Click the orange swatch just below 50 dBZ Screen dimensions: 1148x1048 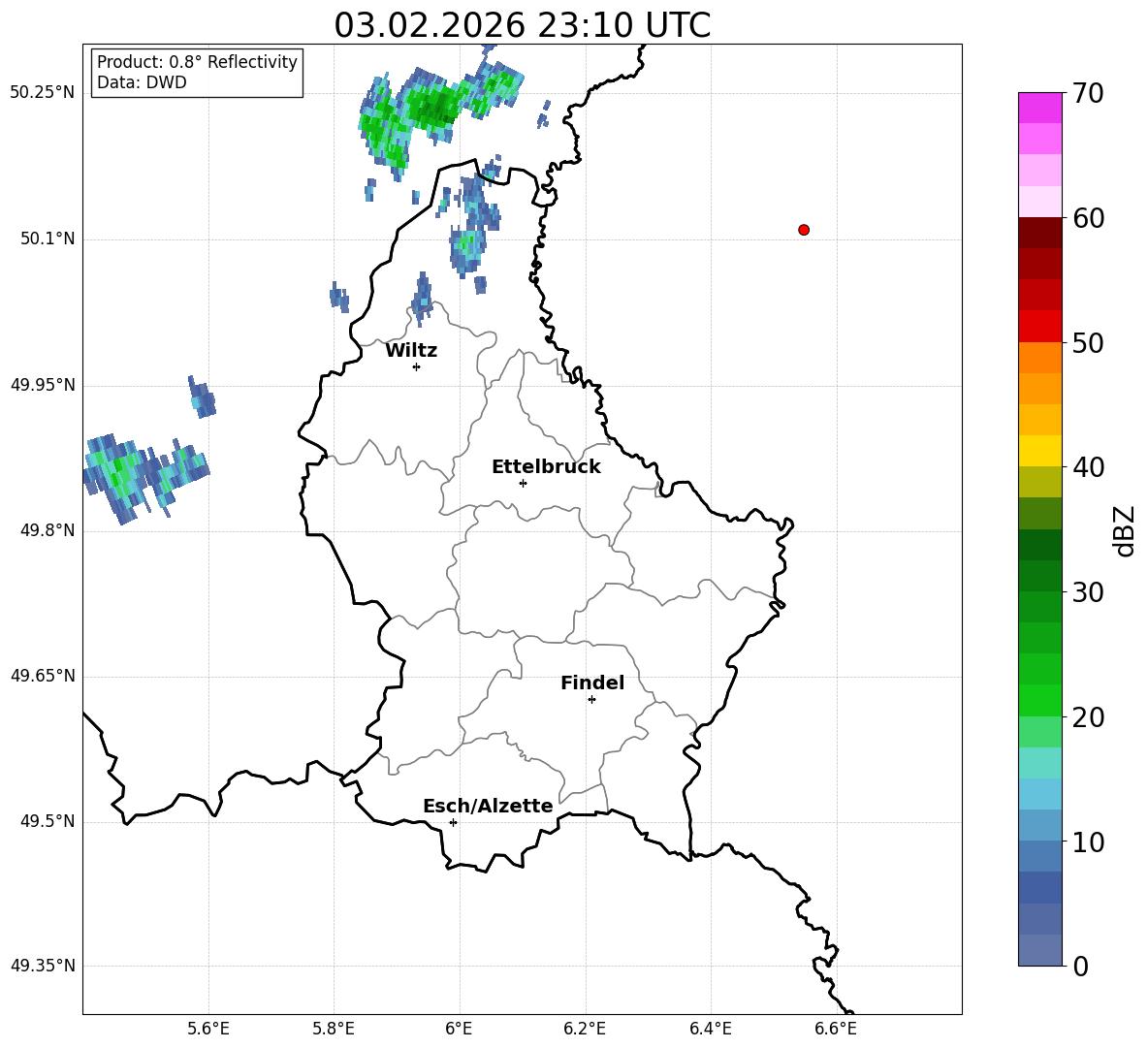click(x=1039, y=358)
